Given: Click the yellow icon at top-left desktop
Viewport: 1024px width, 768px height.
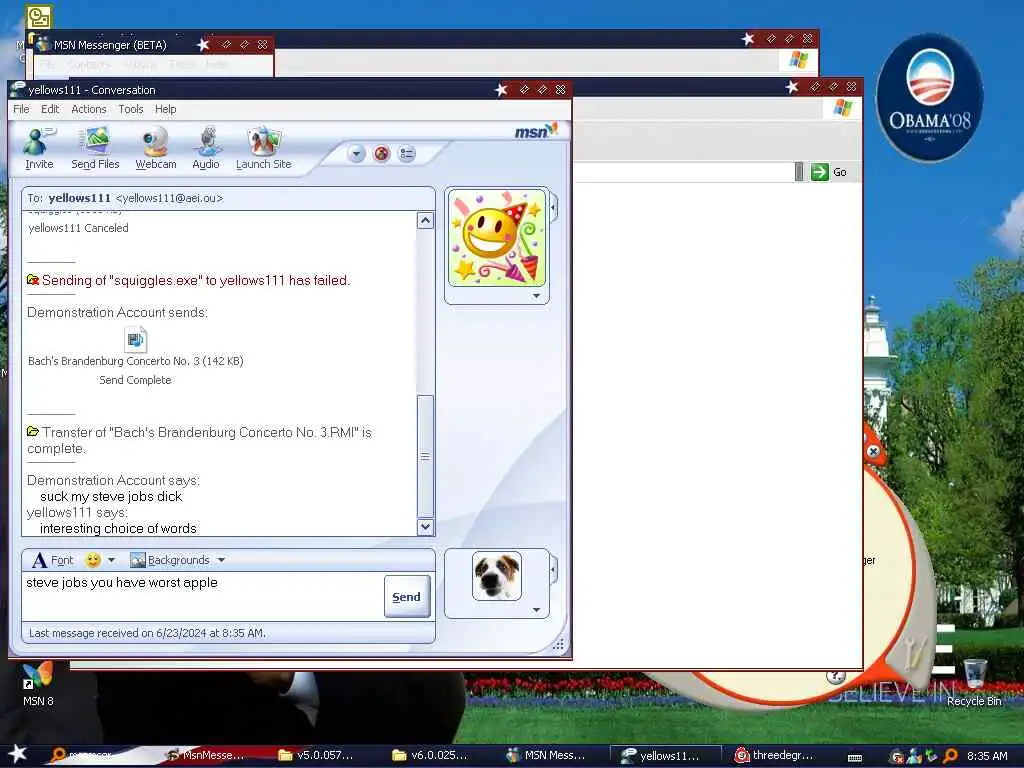Looking at the screenshot, I should 39,17.
